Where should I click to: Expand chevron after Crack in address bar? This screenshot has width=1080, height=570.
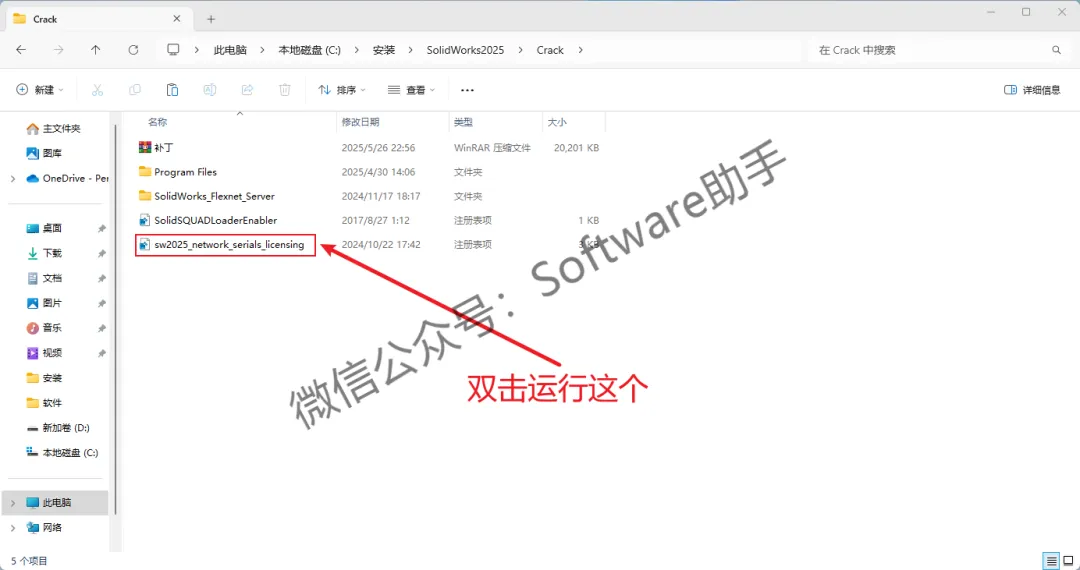(x=581, y=50)
